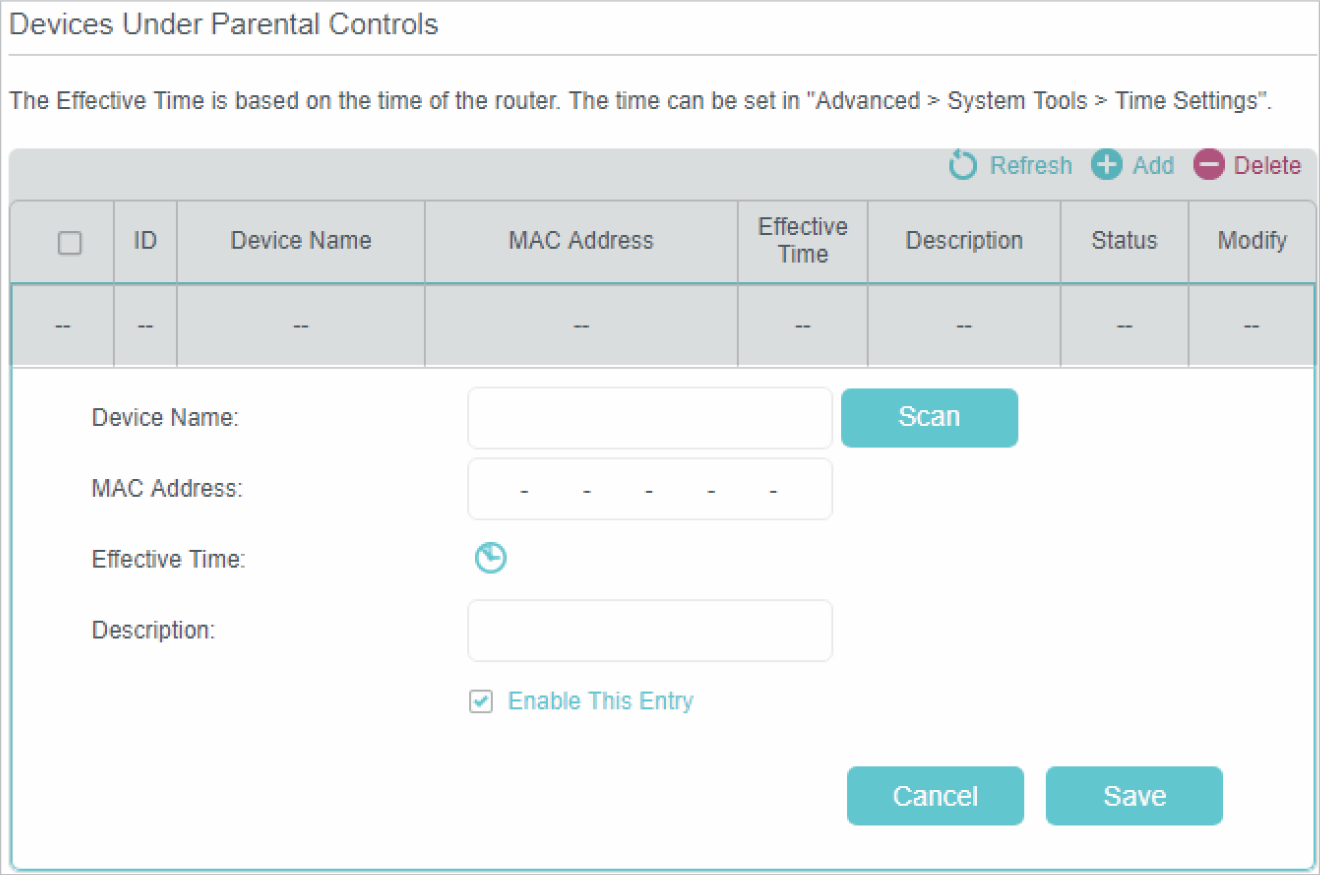Focus the Description text box in form
Screen dimensions: 1320x875
650,631
